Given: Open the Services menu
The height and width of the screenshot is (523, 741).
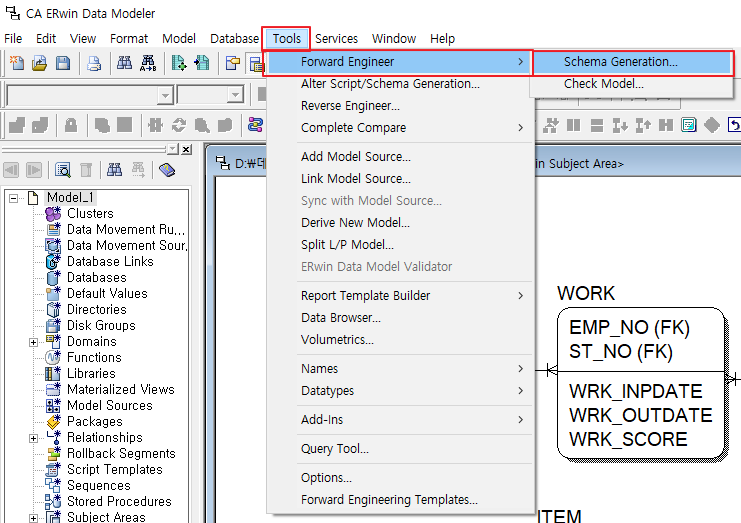Looking at the screenshot, I should (336, 38).
